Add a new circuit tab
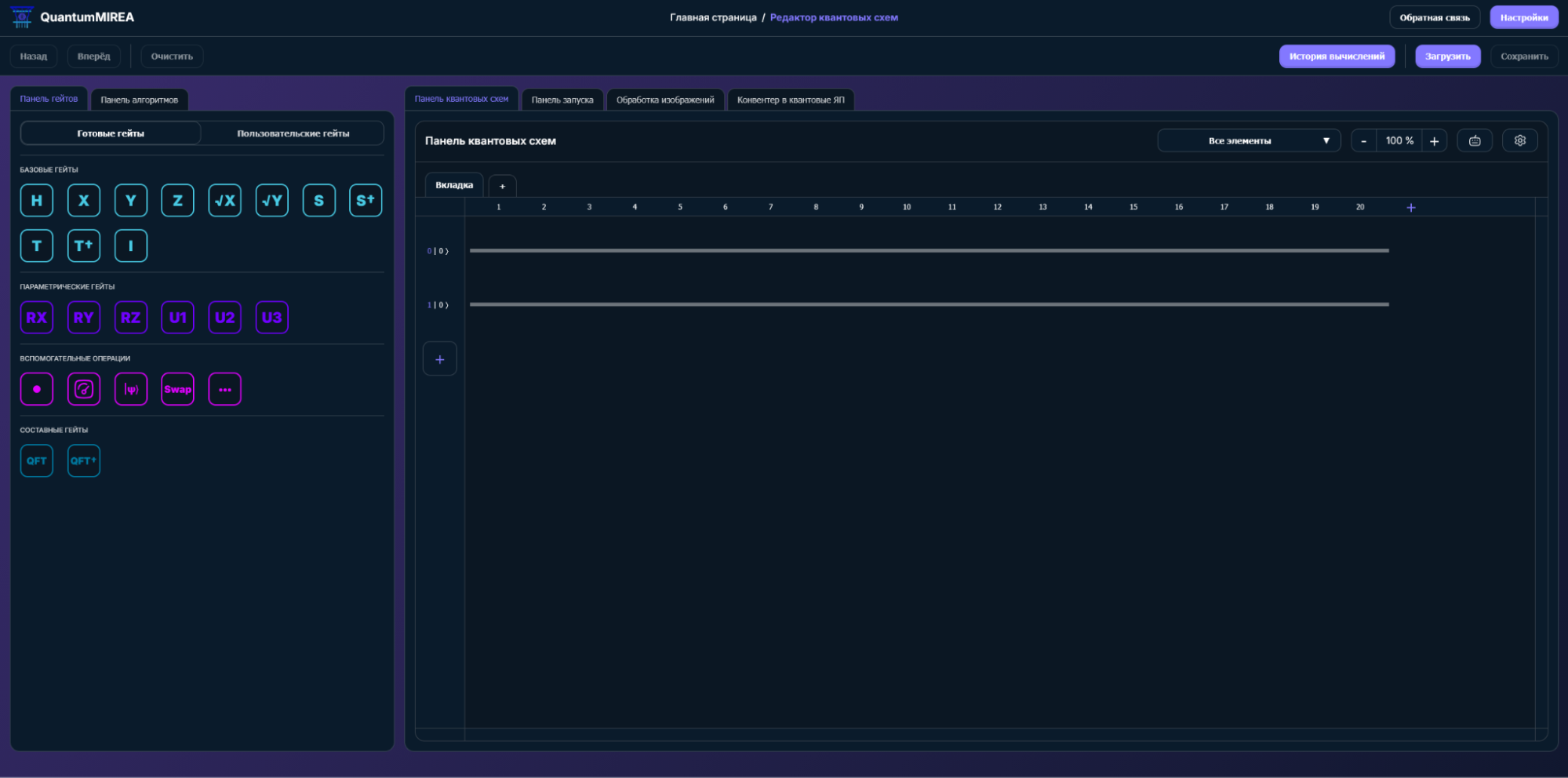 click(x=503, y=186)
